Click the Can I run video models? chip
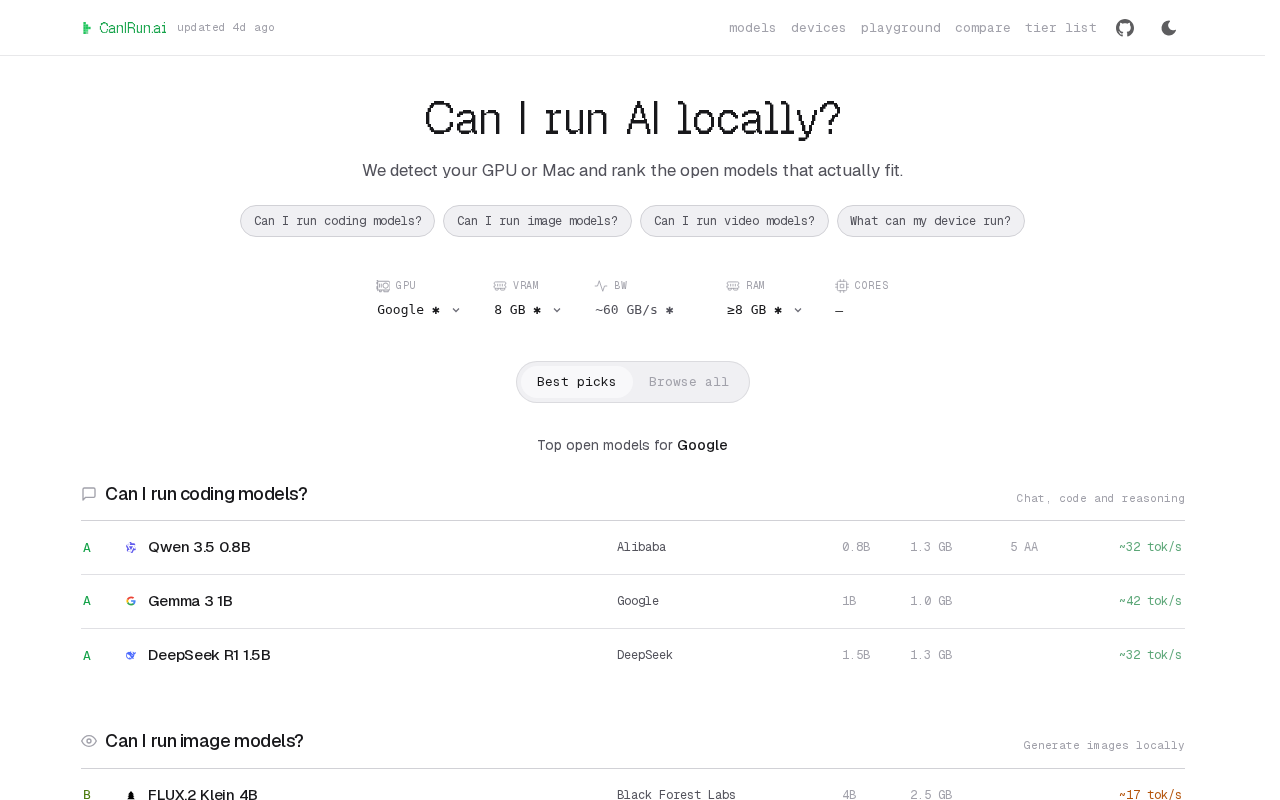Viewport: 1280px width, 800px height. click(x=735, y=221)
